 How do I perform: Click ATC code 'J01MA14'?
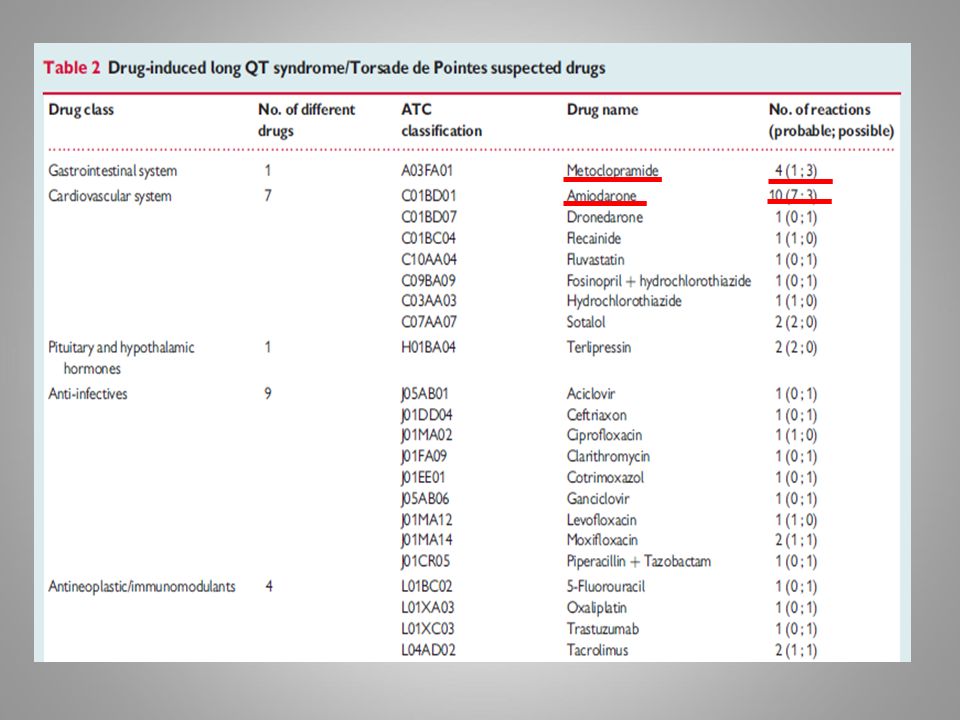point(427,540)
